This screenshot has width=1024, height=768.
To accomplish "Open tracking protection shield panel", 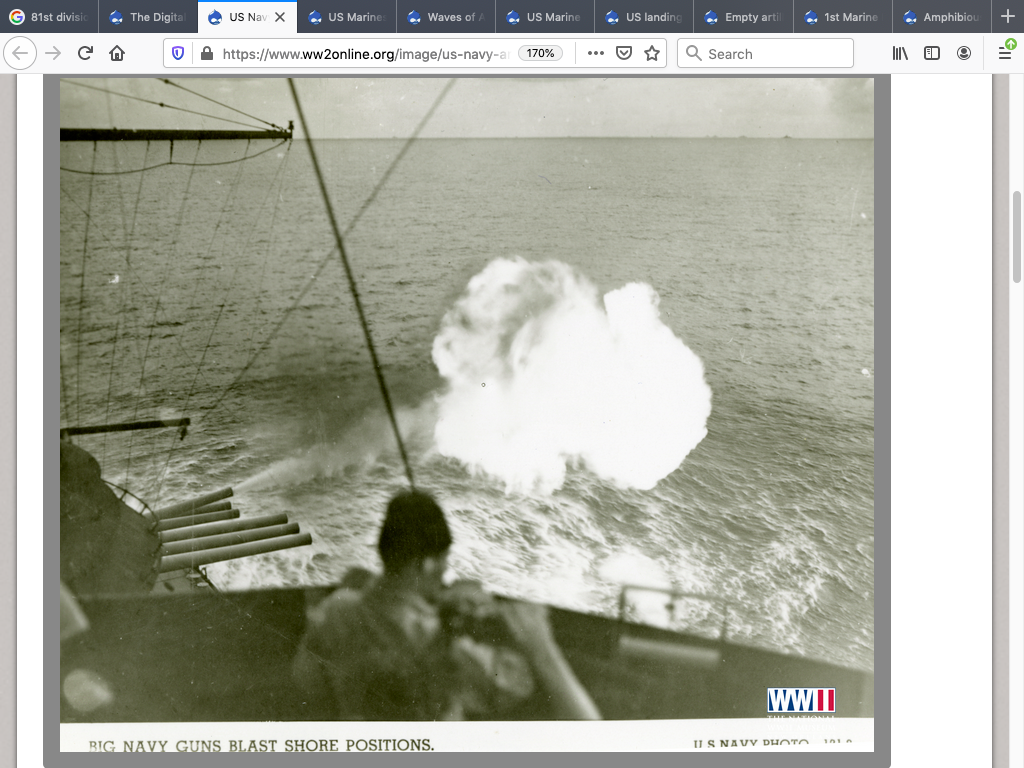I will [x=179, y=53].
